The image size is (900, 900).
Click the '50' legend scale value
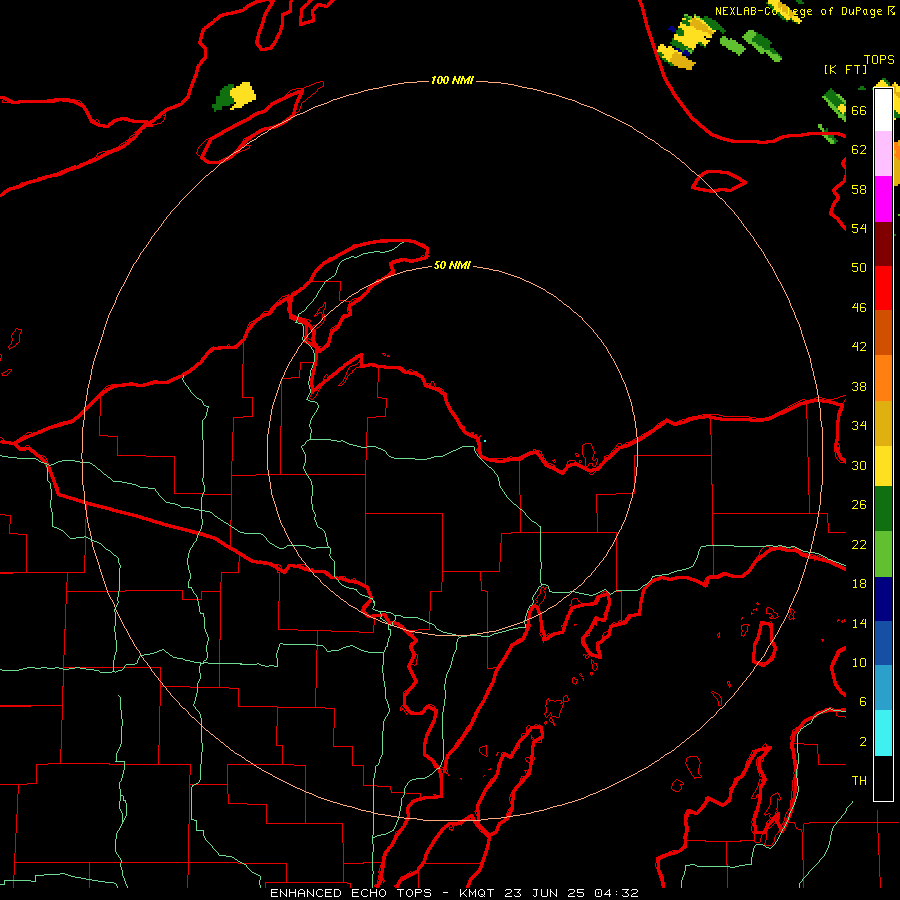point(859,267)
